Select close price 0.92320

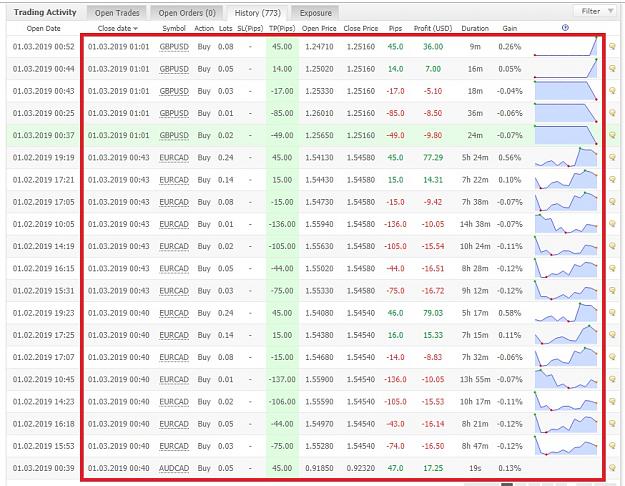tap(361, 468)
